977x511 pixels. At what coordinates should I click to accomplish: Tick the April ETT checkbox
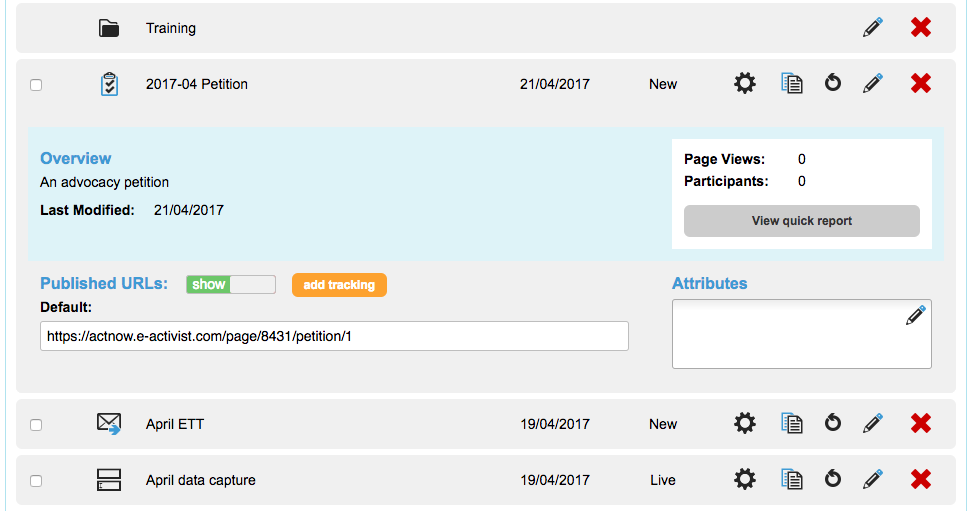(36, 425)
